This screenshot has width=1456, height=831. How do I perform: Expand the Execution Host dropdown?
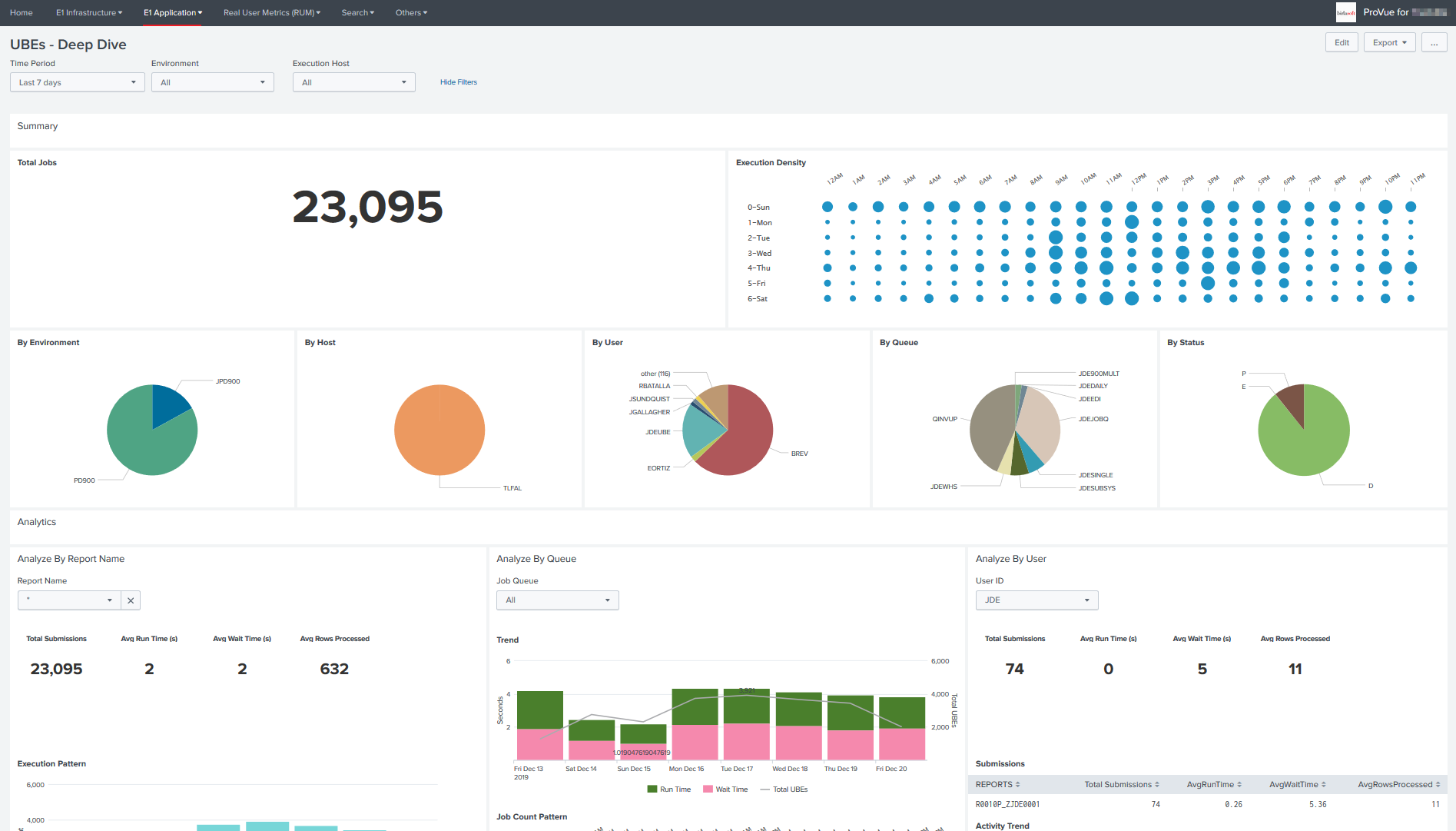tap(353, 82)
